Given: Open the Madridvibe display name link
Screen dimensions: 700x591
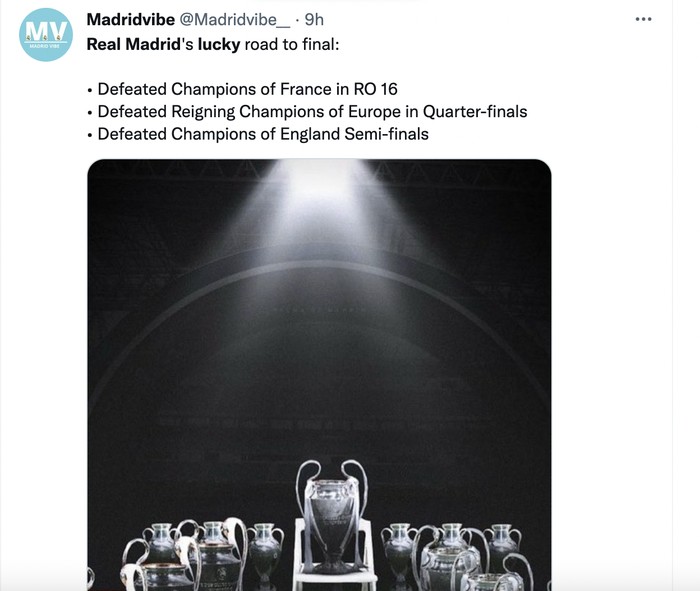Looking at the screenshot, I should click(x=130, y=20).
